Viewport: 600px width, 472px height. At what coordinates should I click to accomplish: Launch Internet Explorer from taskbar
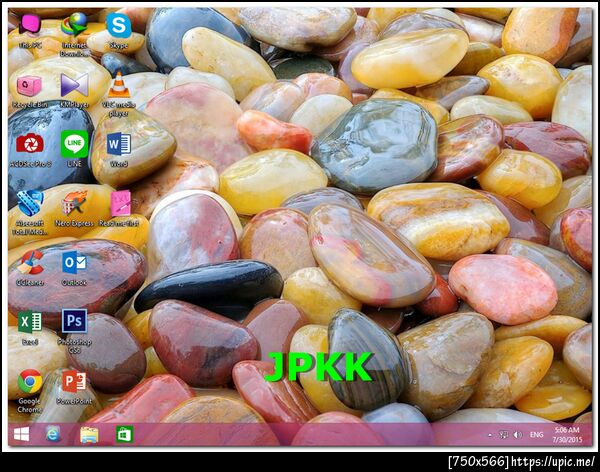(x=53, y=434)
